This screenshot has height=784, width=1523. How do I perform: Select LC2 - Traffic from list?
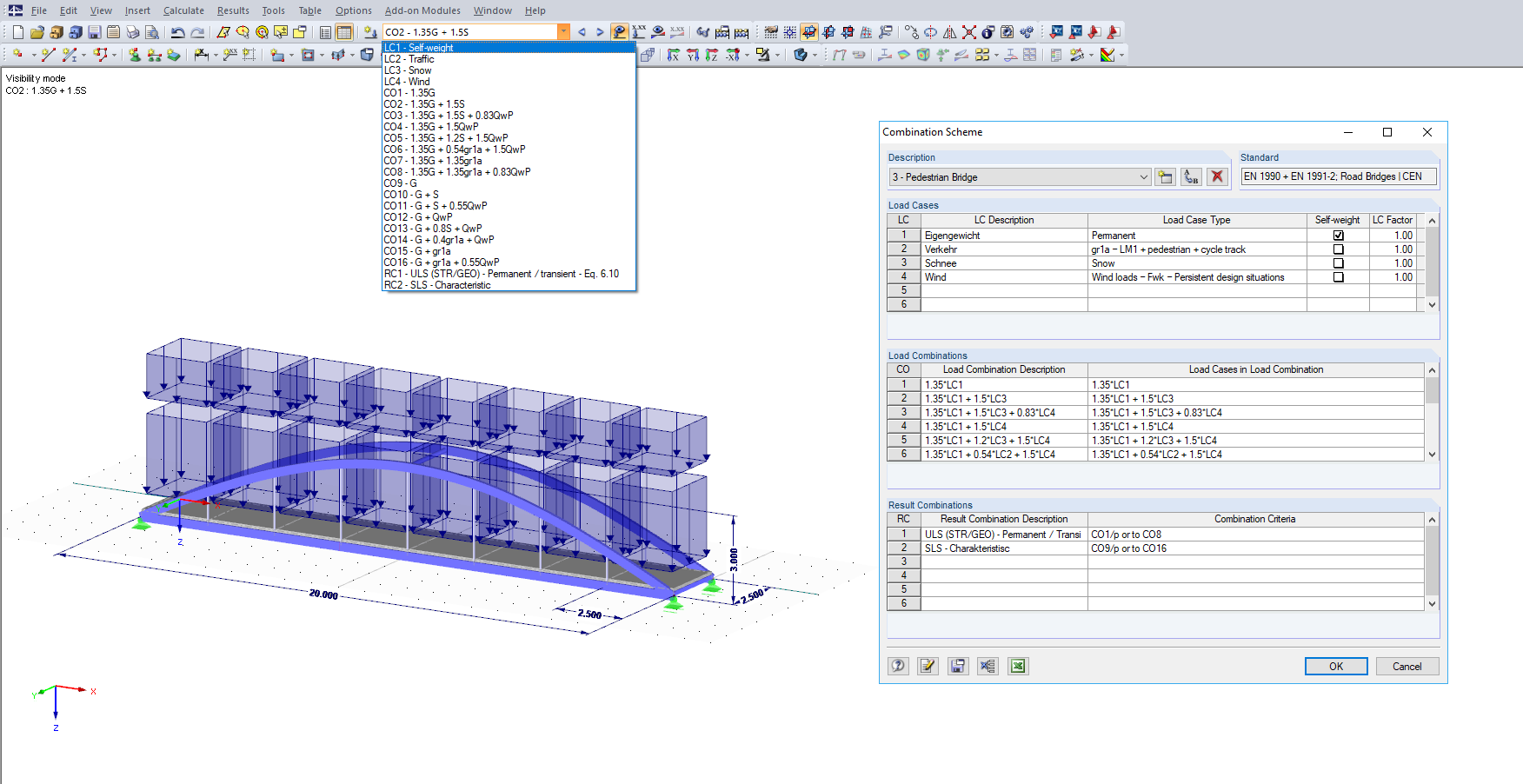(x=509, y=59)
